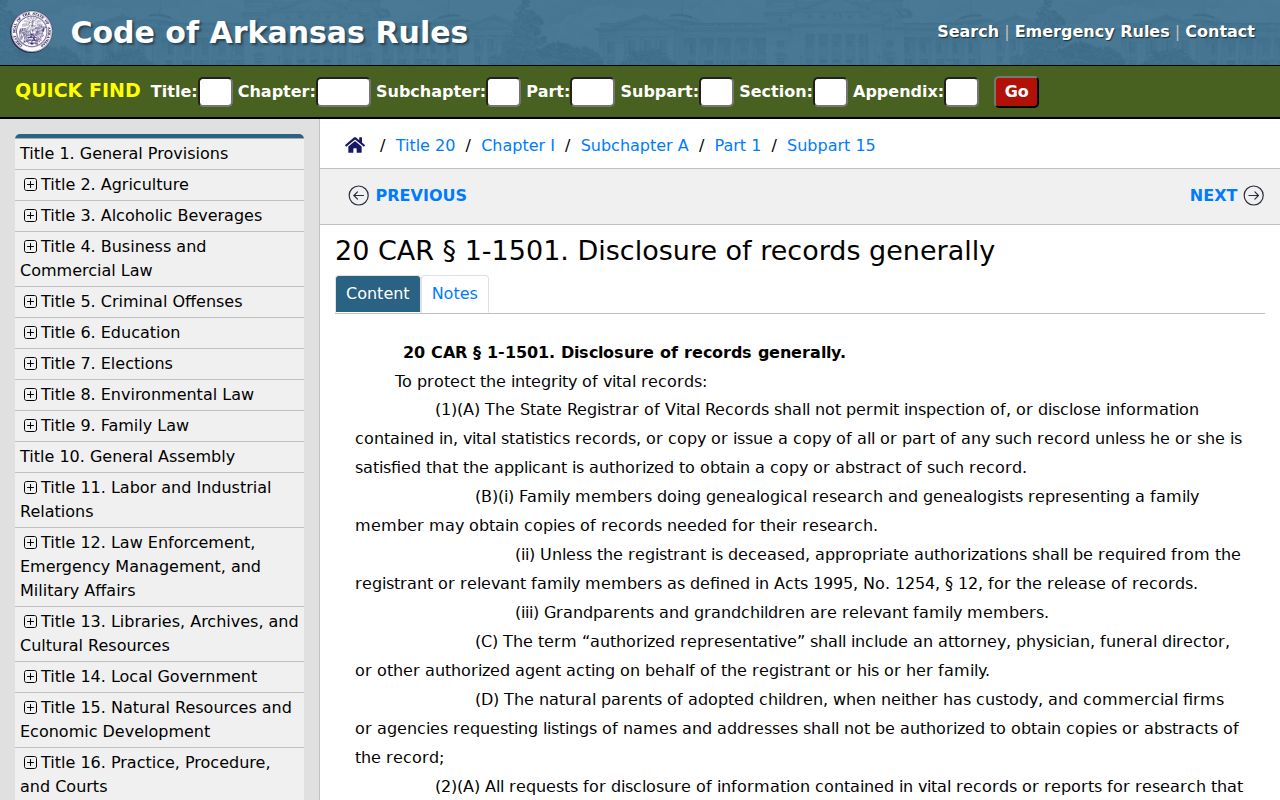1280x800 pixels.
Task: Expand Title 15. Natural Resources plus box
Action: pyautogui.click(x=30, y=707)
